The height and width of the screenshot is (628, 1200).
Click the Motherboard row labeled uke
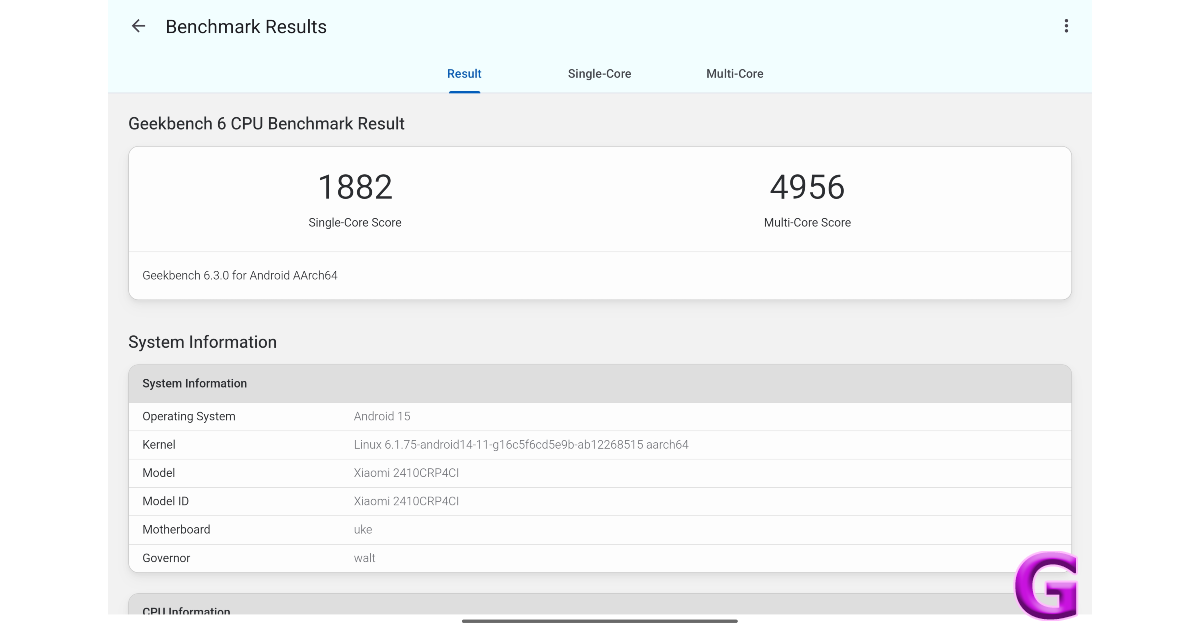(x=400, y=529)
